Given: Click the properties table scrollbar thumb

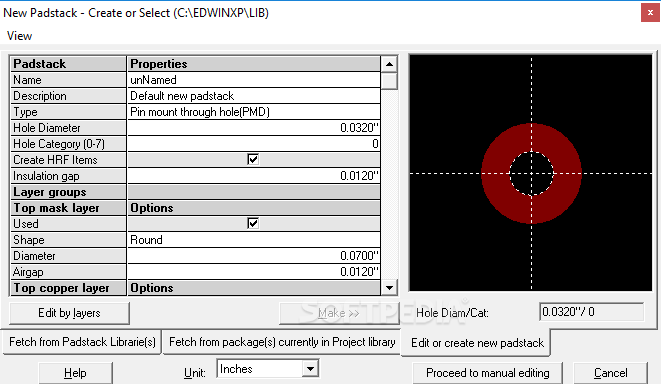Looking at the screenshot, I should [x=390, y=81].
